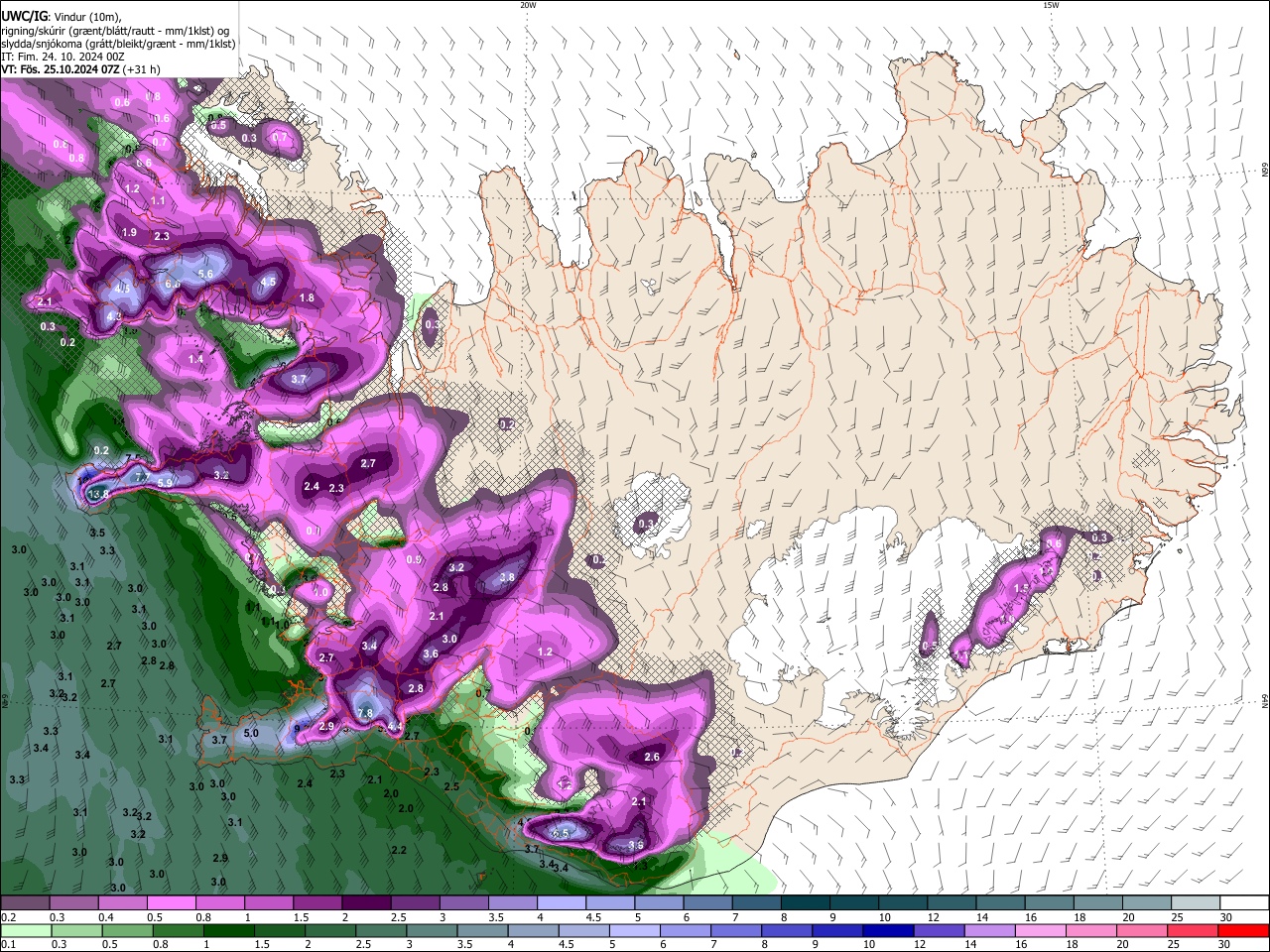This screenshot has width=1270, height=952.
Task: Click the '13.8' precipitation value
Action: [97, 494]
